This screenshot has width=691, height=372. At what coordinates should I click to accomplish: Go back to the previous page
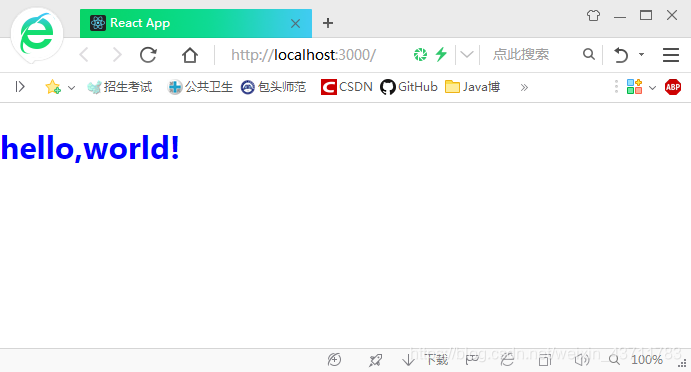click(x=84, y=55)
